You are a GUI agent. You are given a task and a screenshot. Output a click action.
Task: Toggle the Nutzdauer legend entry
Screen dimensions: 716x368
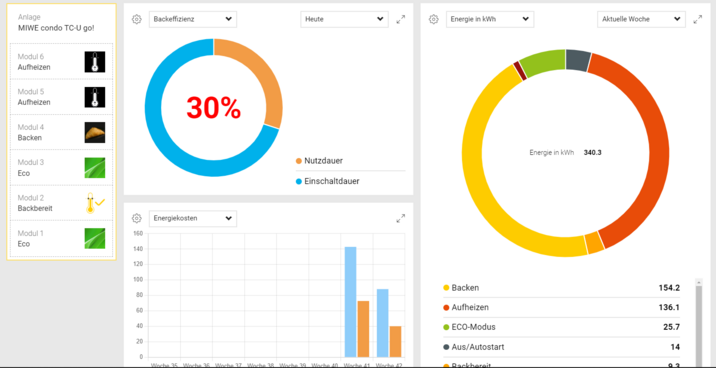[320, 161]
